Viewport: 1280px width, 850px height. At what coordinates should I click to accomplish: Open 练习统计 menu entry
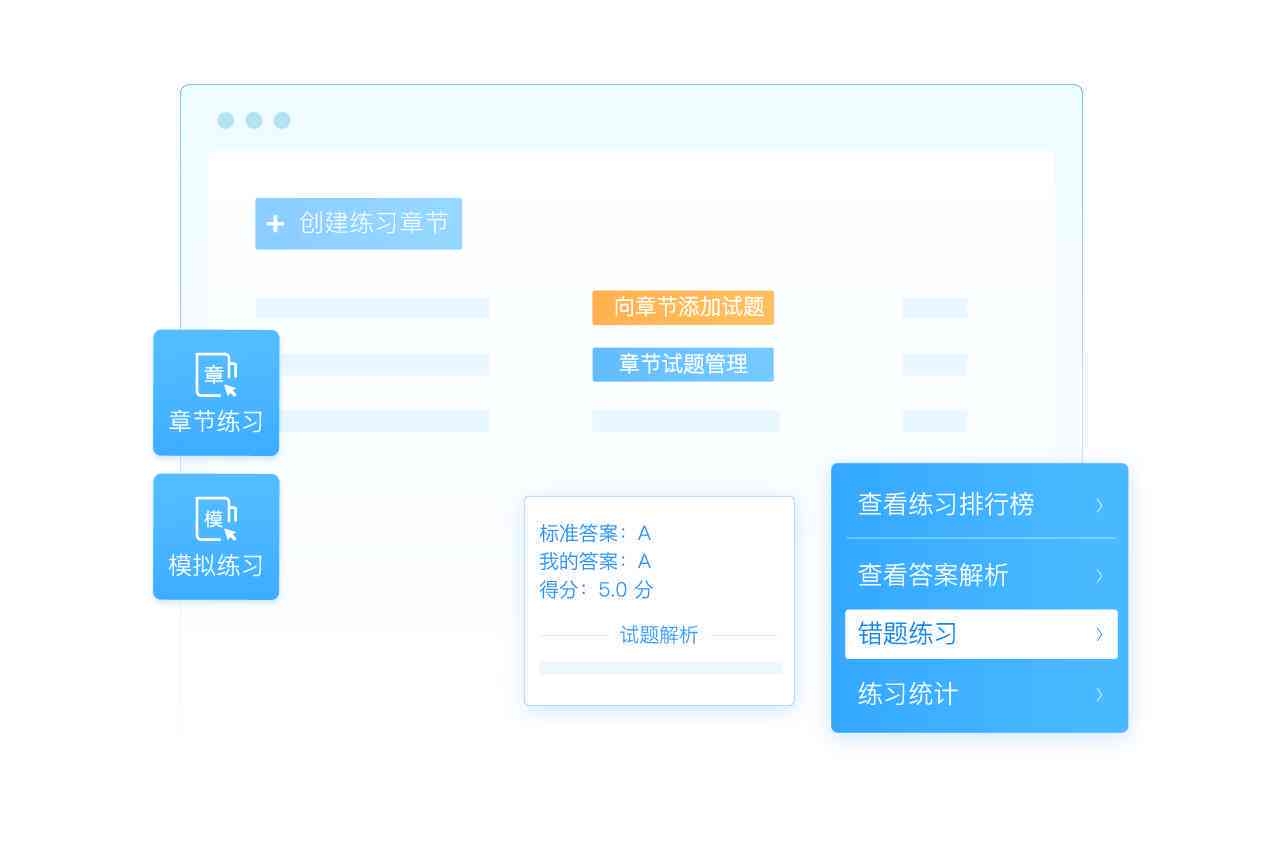[x=980, y=694]
